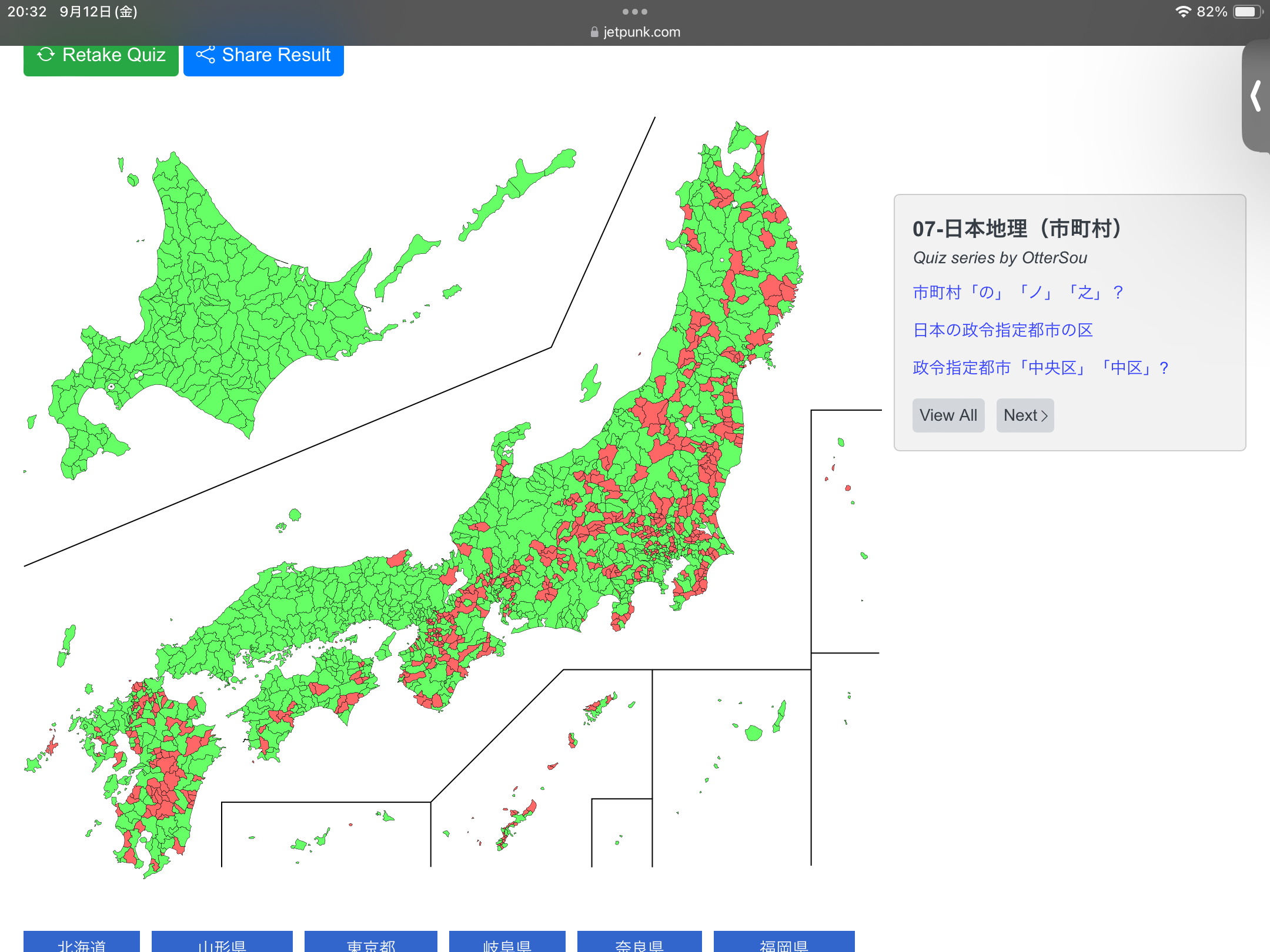The height and width of the screenshot is (952, 1270).
Task: Click the Share Result share icon
Action: [205, 55]
